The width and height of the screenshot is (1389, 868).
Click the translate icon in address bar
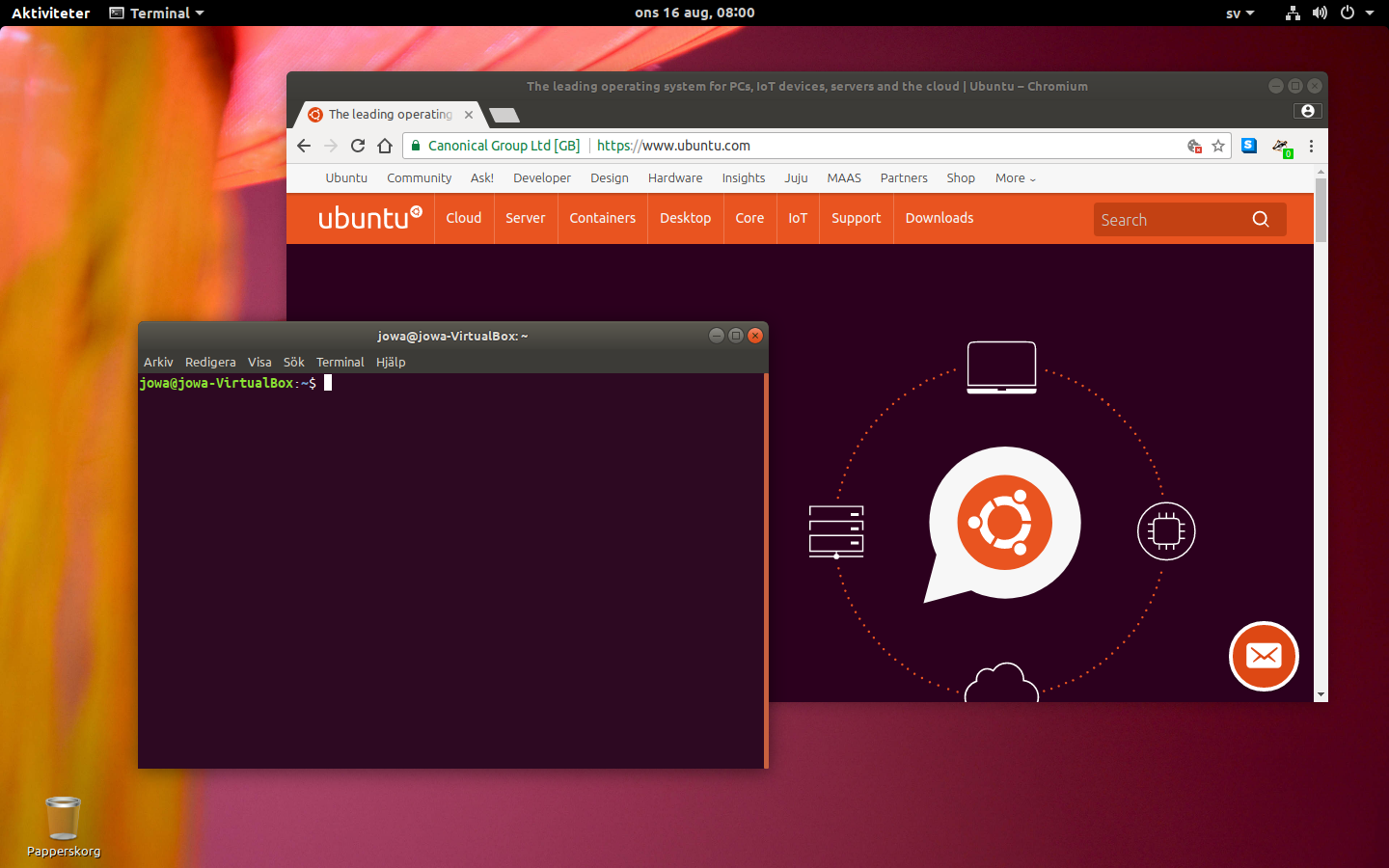coord(1194,146)
